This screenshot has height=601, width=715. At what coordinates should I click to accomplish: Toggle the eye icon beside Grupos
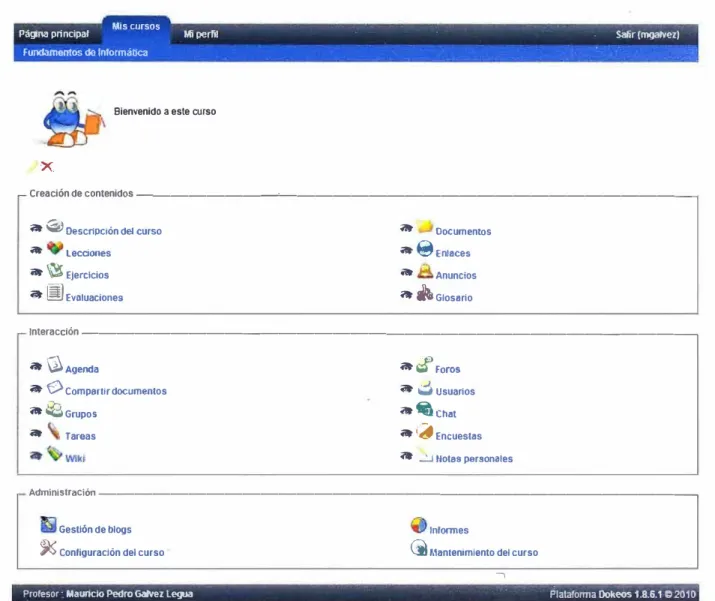click(x=36, y=411)
